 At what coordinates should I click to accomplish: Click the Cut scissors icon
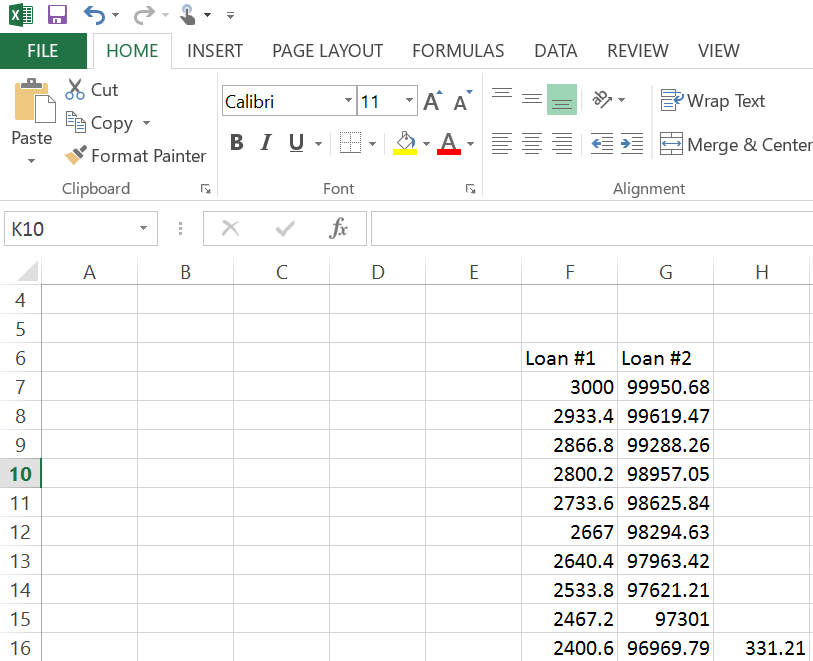[75, 90]
